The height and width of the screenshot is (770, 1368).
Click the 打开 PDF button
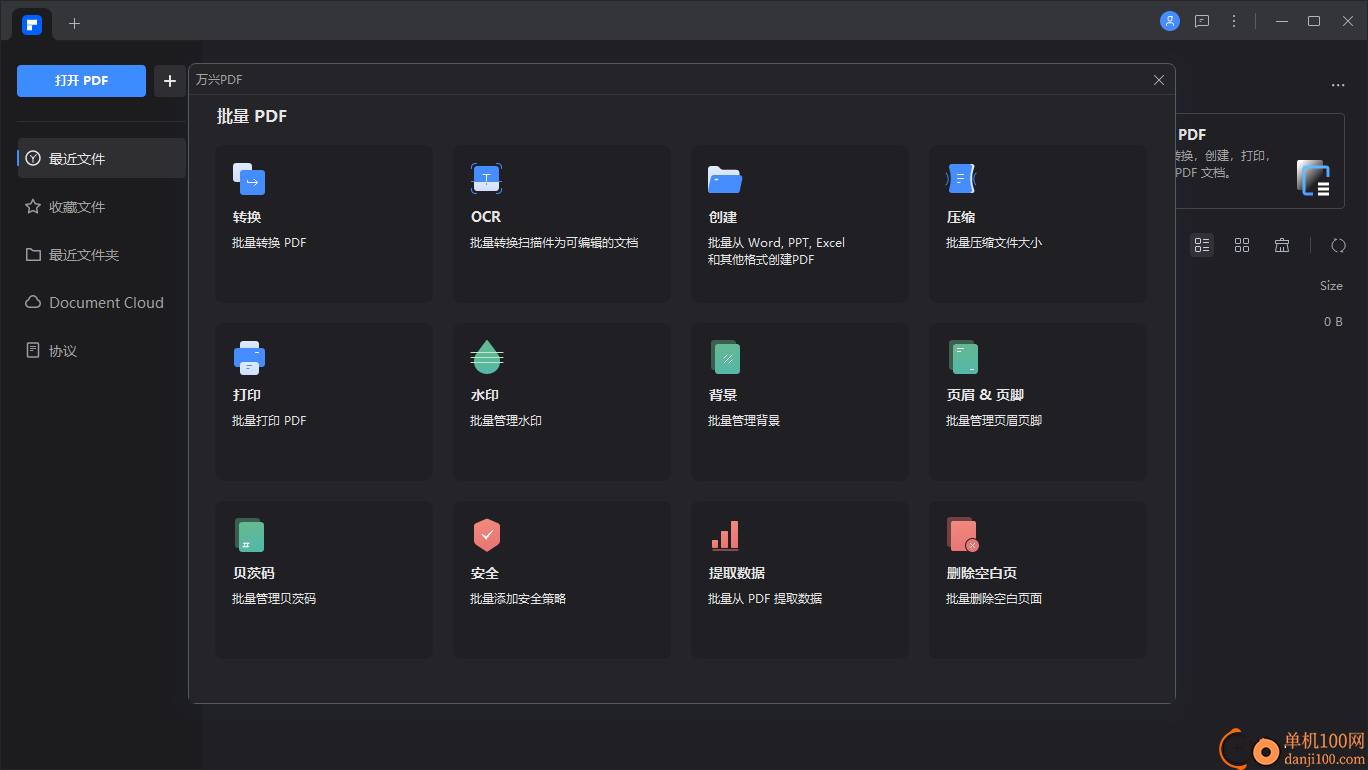pos(81,81)
